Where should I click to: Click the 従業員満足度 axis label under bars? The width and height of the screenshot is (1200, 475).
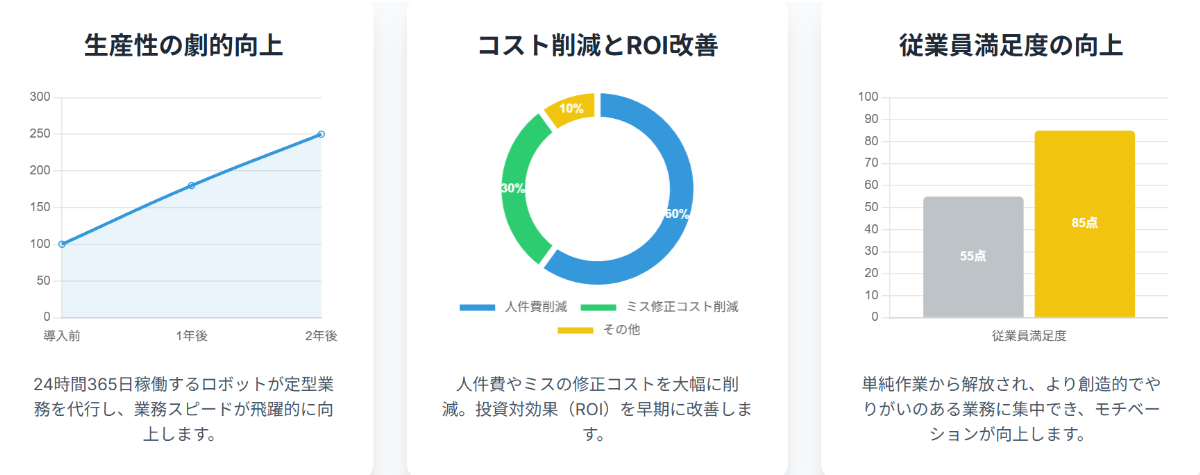pos(1029,336)
